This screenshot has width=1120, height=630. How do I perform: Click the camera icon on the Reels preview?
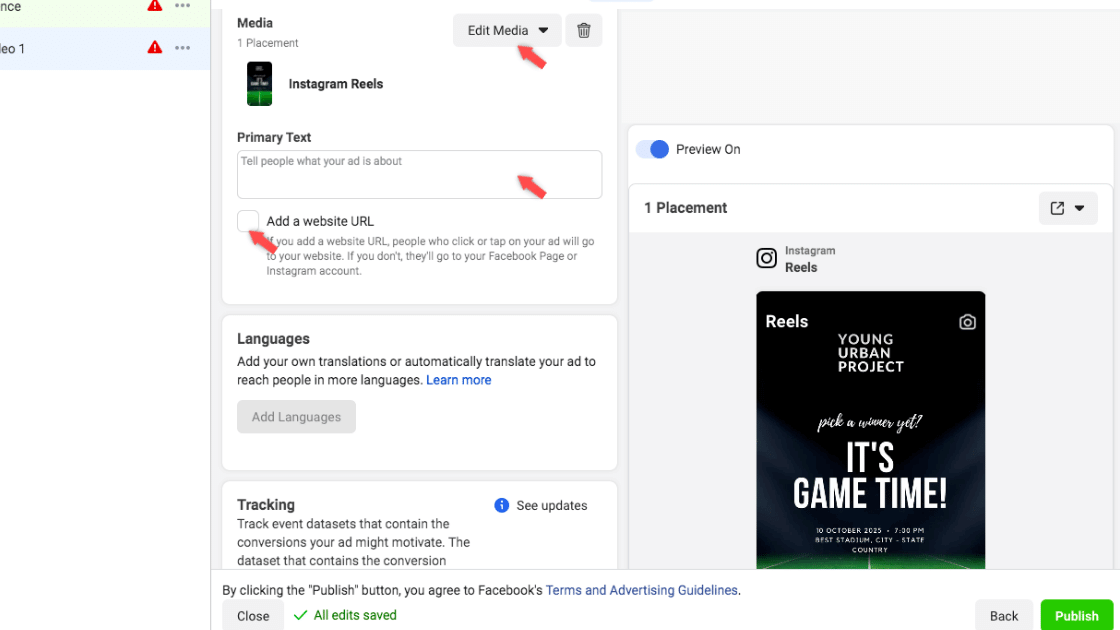[966, 321]
